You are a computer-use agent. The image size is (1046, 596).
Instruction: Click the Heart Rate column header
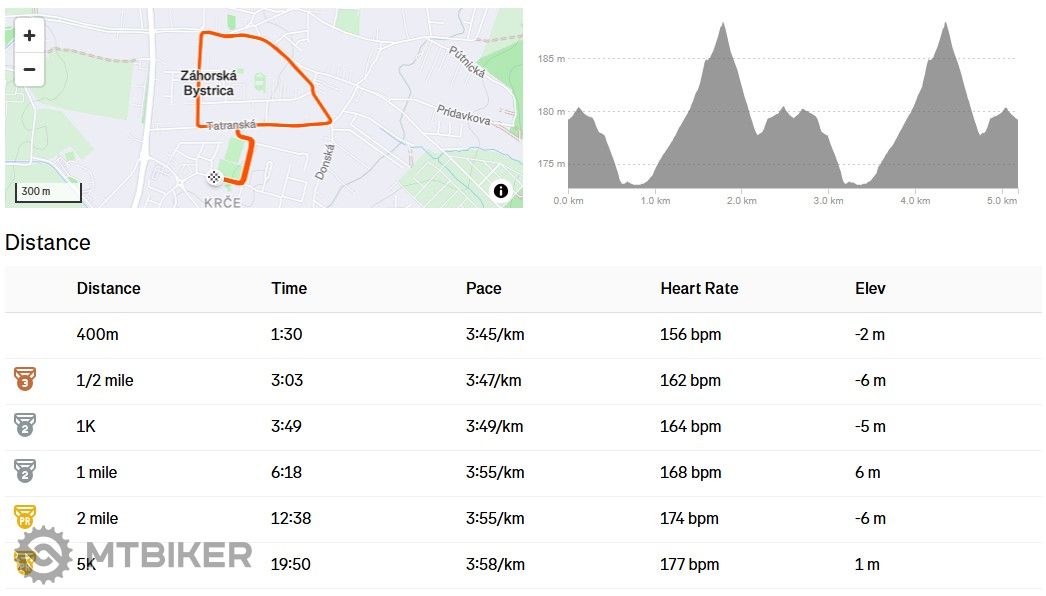pos(699,288)
